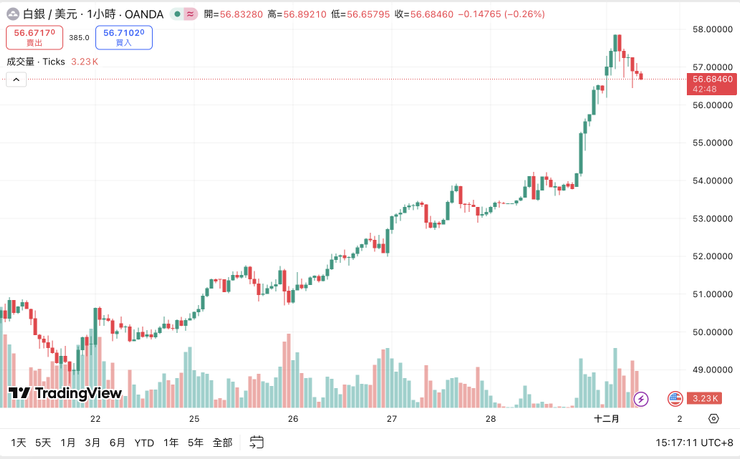Click the green market status dot
Viewport: 740px width, 459px height.
coord(177,14)
